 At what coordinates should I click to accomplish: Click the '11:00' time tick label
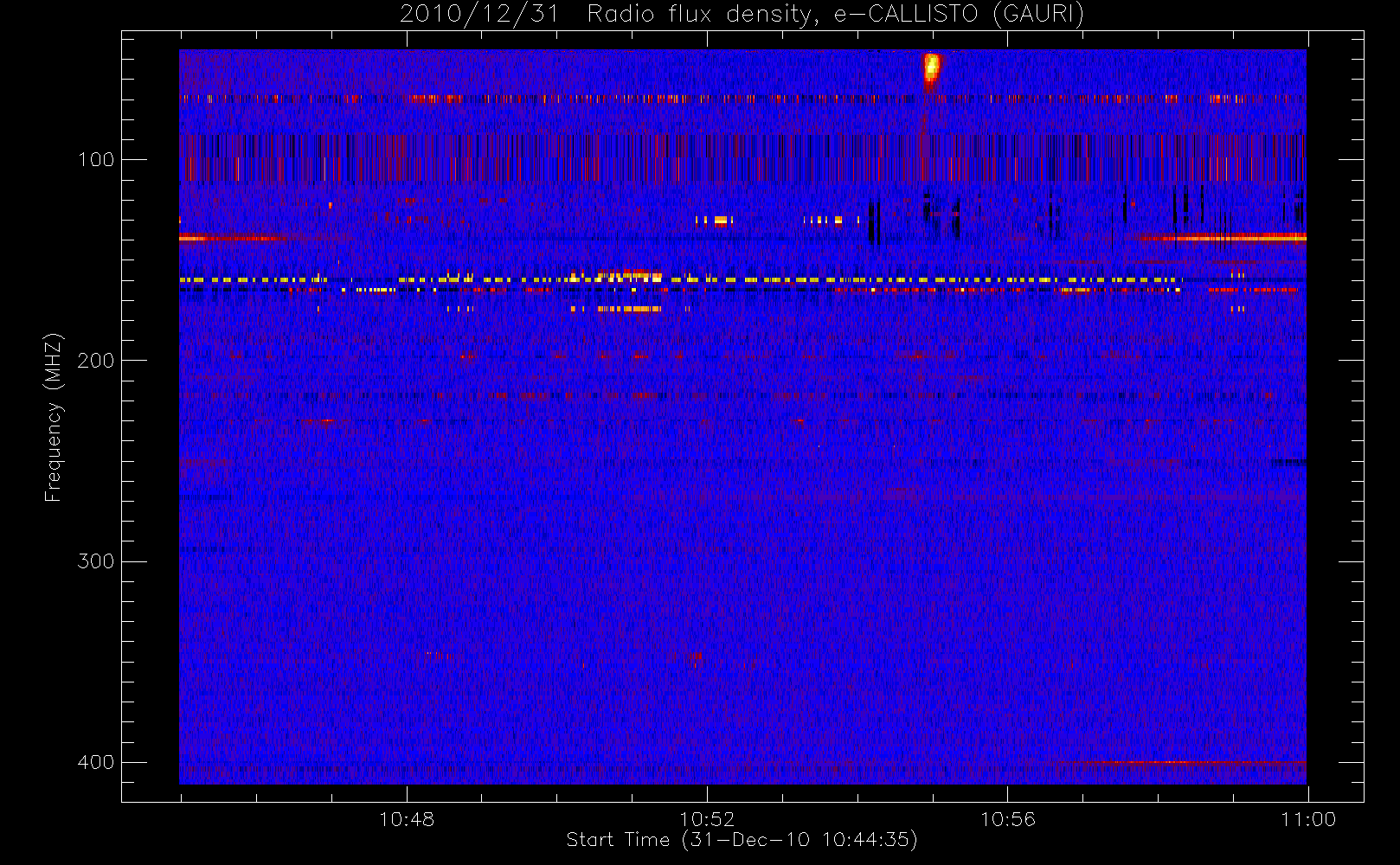tap(1307, 819)
